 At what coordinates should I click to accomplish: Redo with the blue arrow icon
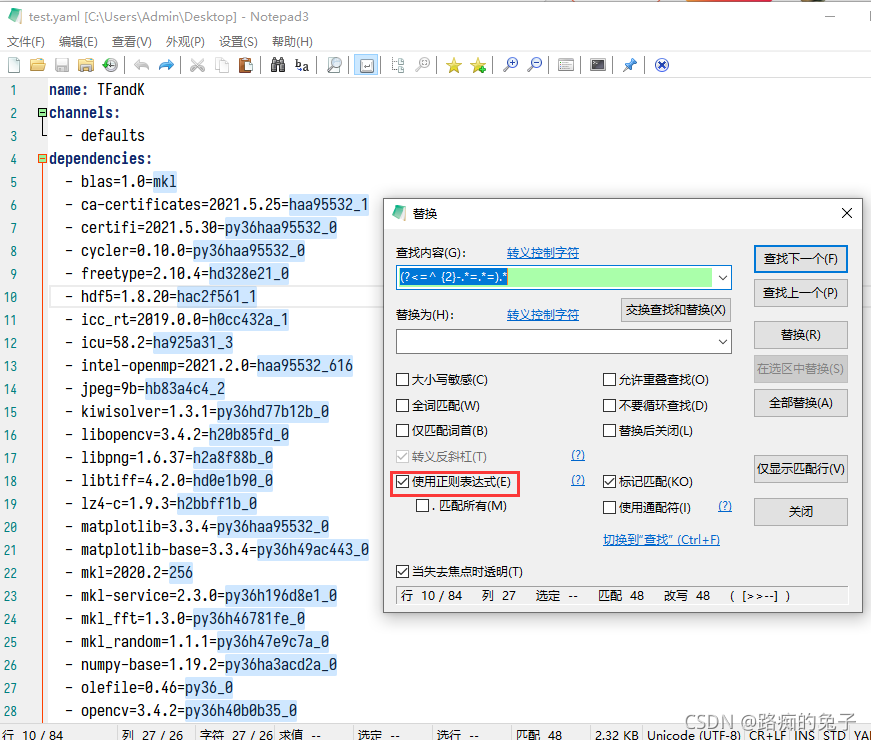point(166,65)
